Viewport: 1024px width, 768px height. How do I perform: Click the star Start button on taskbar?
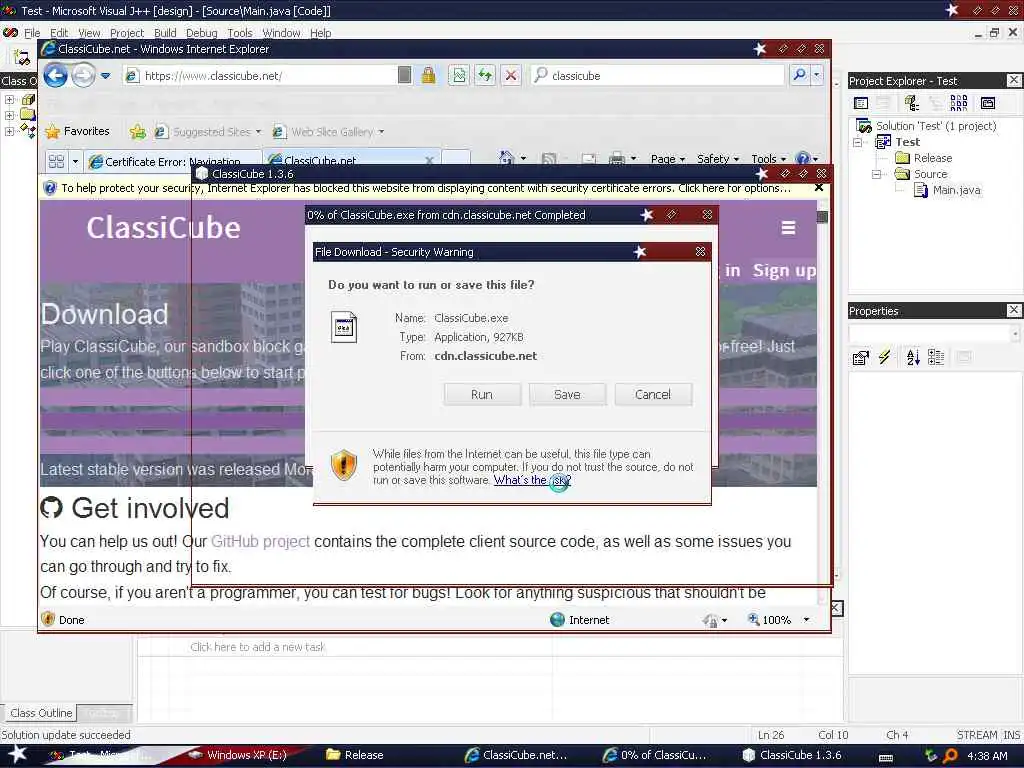pos(18,754)
